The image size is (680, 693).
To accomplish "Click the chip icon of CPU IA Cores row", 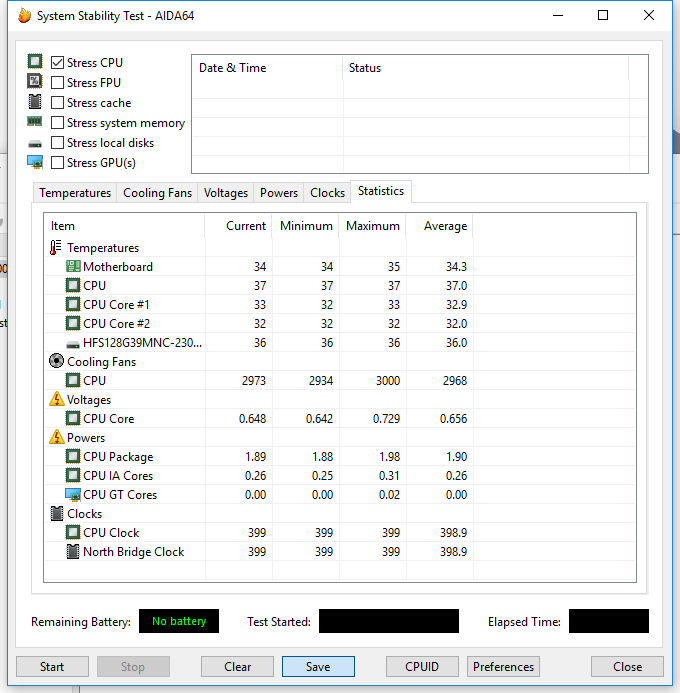I will (x=73, y=476).
